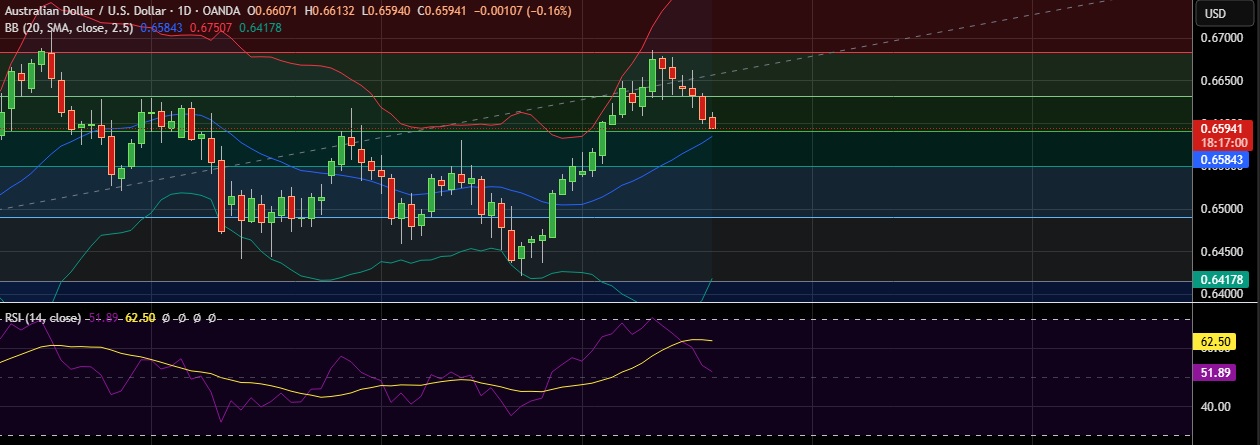1260x445 pixels.
Task: Select the BB lower value 0.64178 in legend
Action: tap(260, 28)
